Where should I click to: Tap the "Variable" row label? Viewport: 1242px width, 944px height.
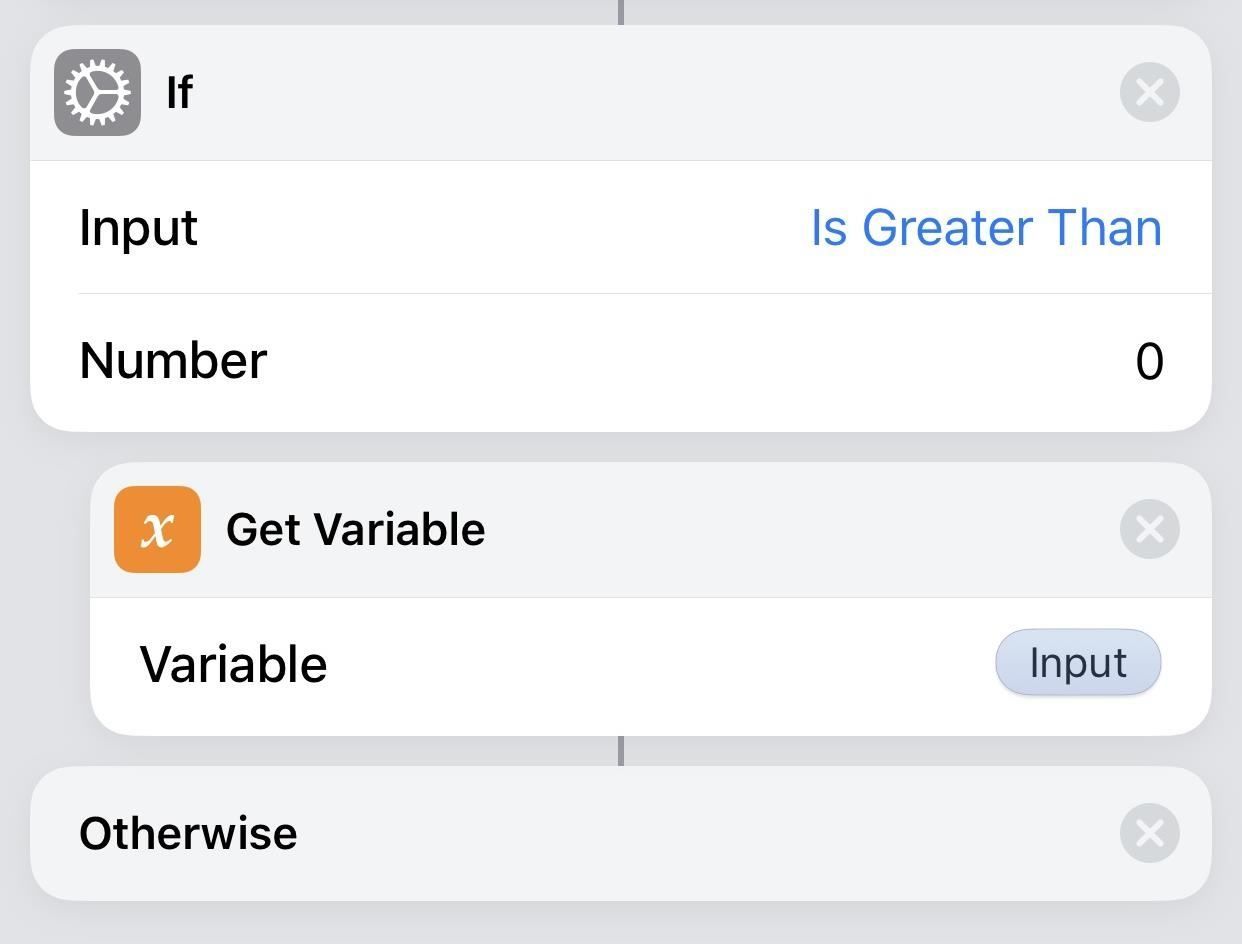pos(233,664)
